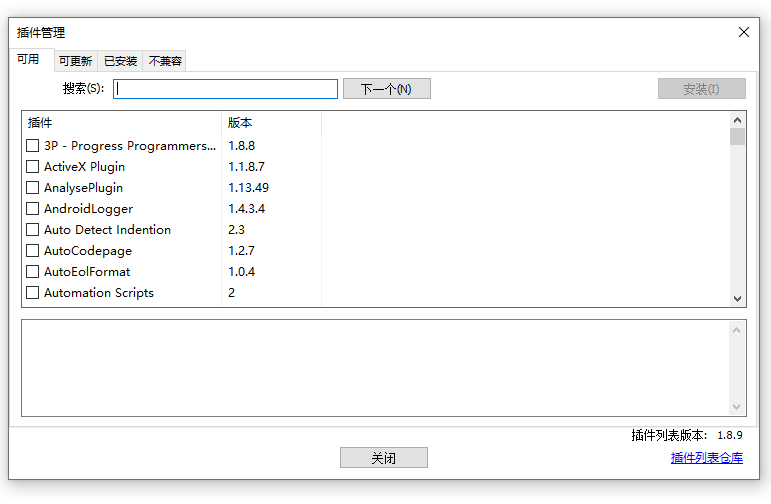Viewport: 771px width, 504px height.
Task: Click the plugin list scrollbar thumb
Action: pos(737,136)
